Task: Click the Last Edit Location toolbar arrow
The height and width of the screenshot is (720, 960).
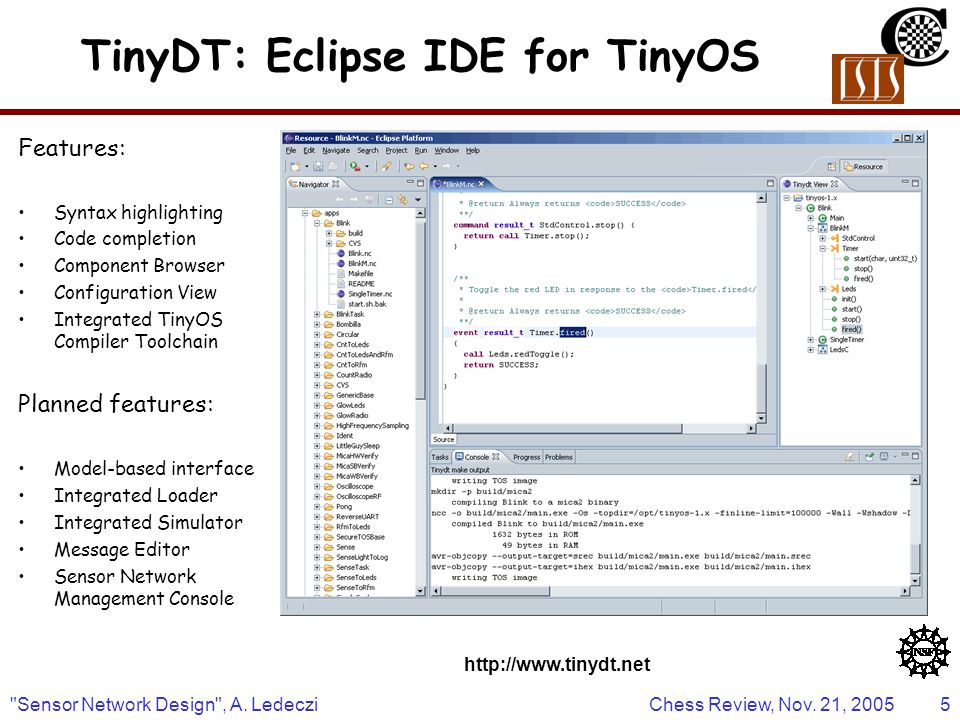Action: click(409, 167)
